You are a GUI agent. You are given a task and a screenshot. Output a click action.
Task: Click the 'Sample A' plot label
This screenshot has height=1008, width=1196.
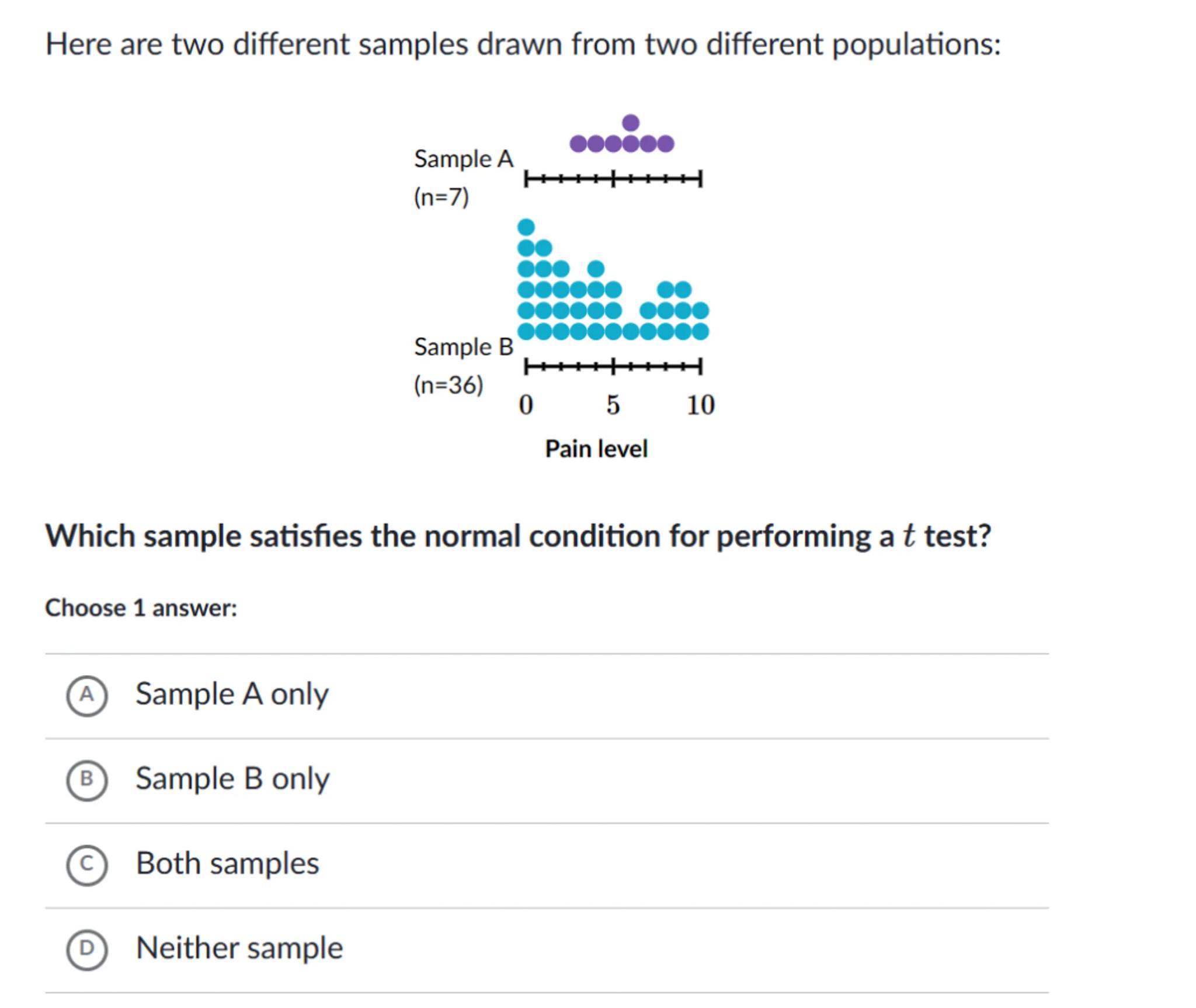pyautogui.click(x=463, y=159)
